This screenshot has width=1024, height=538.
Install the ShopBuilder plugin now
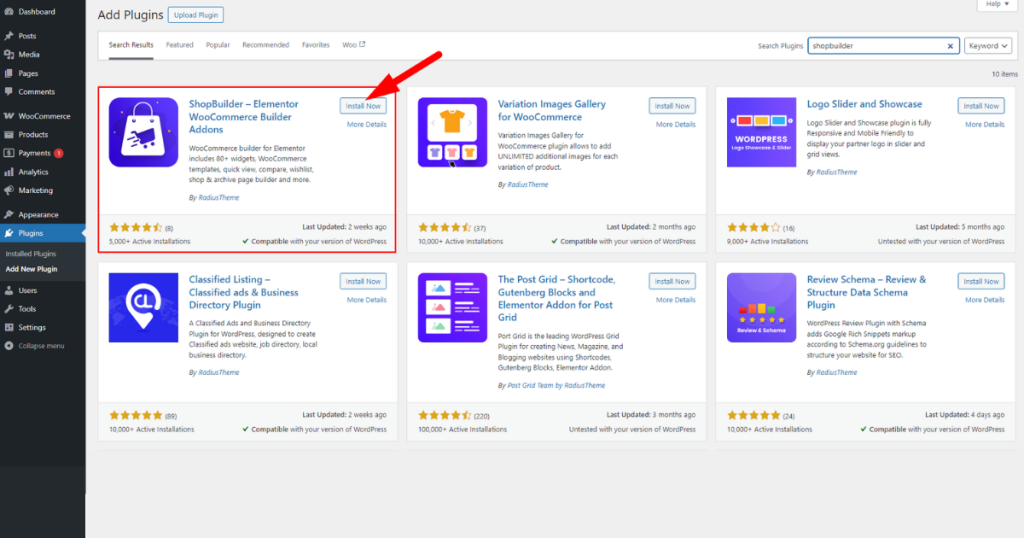(x=363, y=106)
